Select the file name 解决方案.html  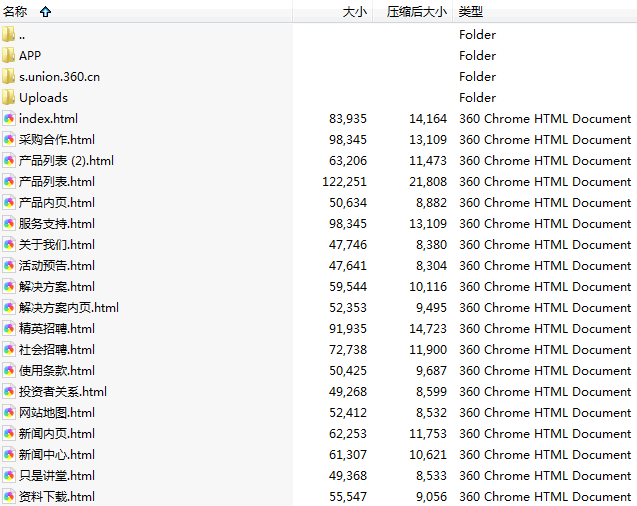click(x=57, y=287)
